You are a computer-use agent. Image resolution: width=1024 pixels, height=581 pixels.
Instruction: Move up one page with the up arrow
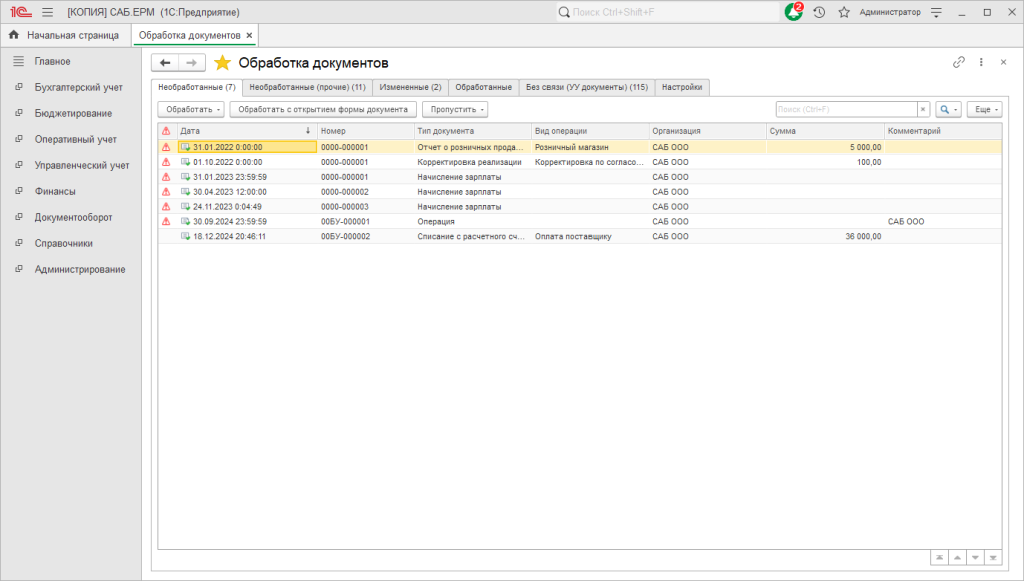957,557
